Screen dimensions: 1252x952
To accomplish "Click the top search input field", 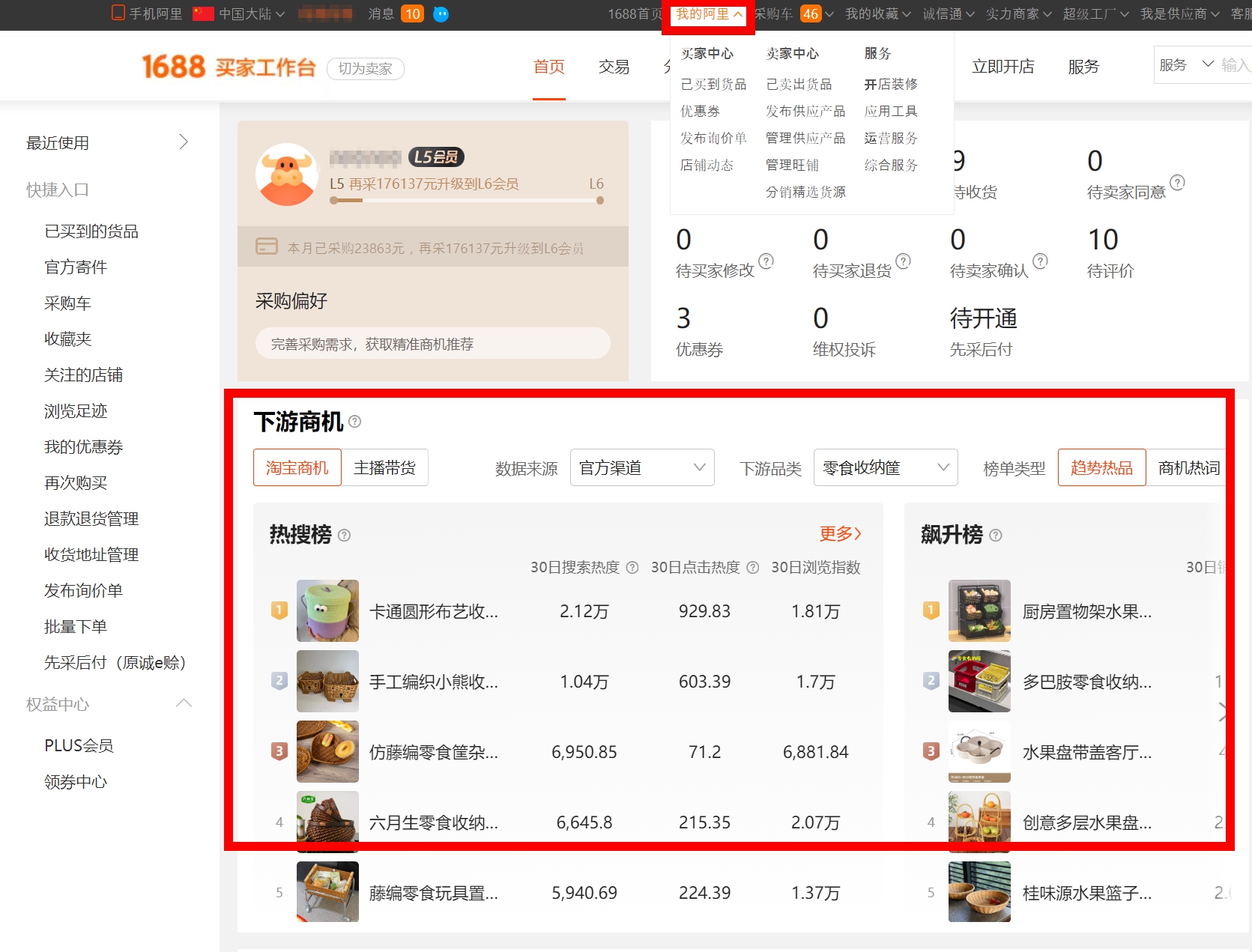I will pos(1236,64).
